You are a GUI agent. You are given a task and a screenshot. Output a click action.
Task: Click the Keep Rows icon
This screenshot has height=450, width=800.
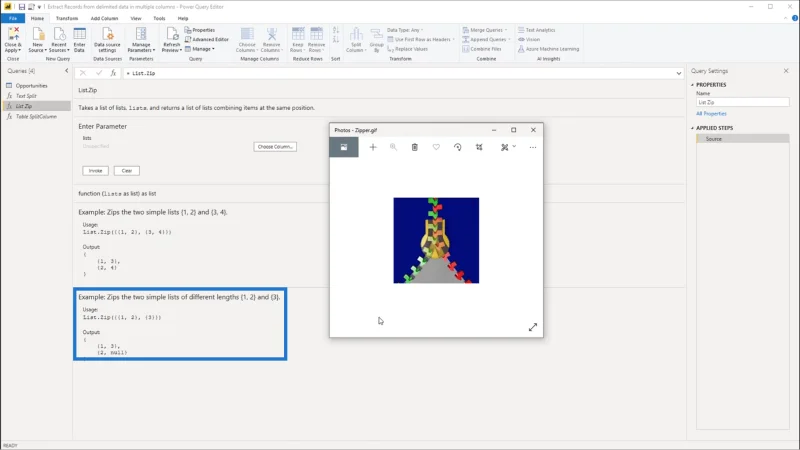click(x=298, y=35)
